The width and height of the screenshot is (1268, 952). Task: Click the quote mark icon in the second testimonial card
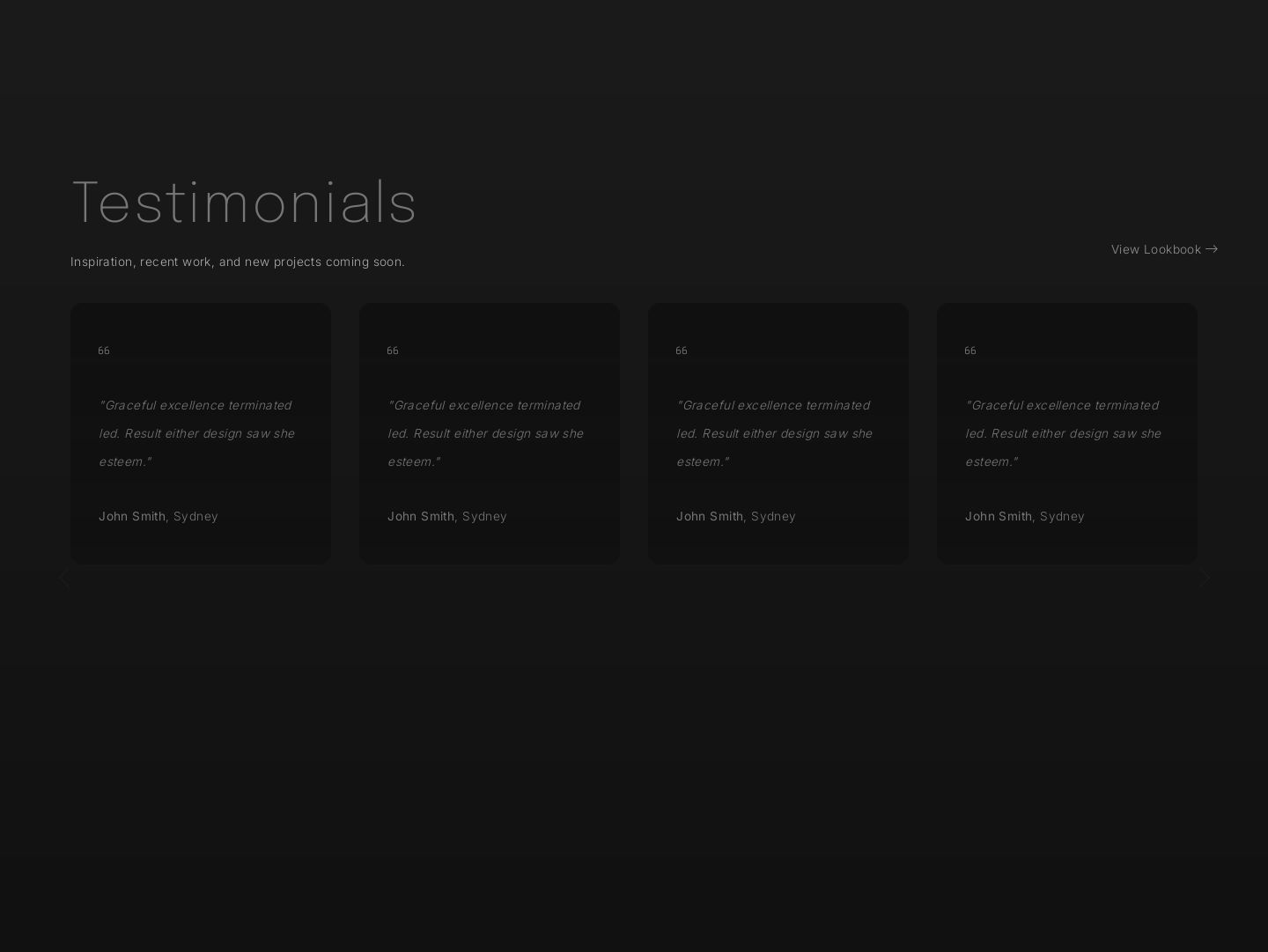tap(393, 351)
